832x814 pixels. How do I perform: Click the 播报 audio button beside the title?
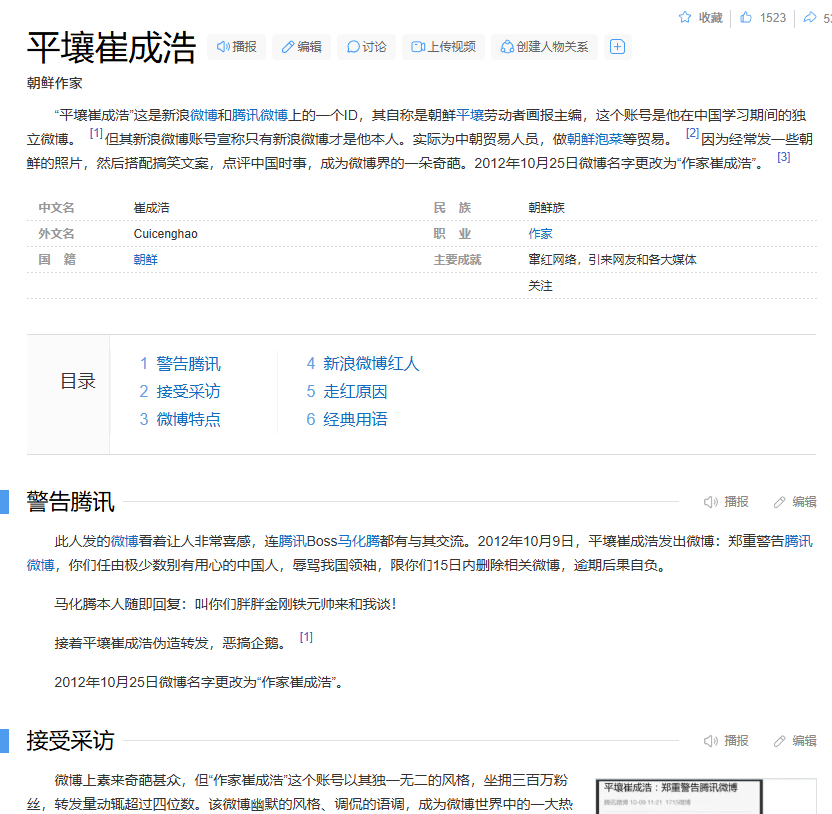tap(236, 47)
